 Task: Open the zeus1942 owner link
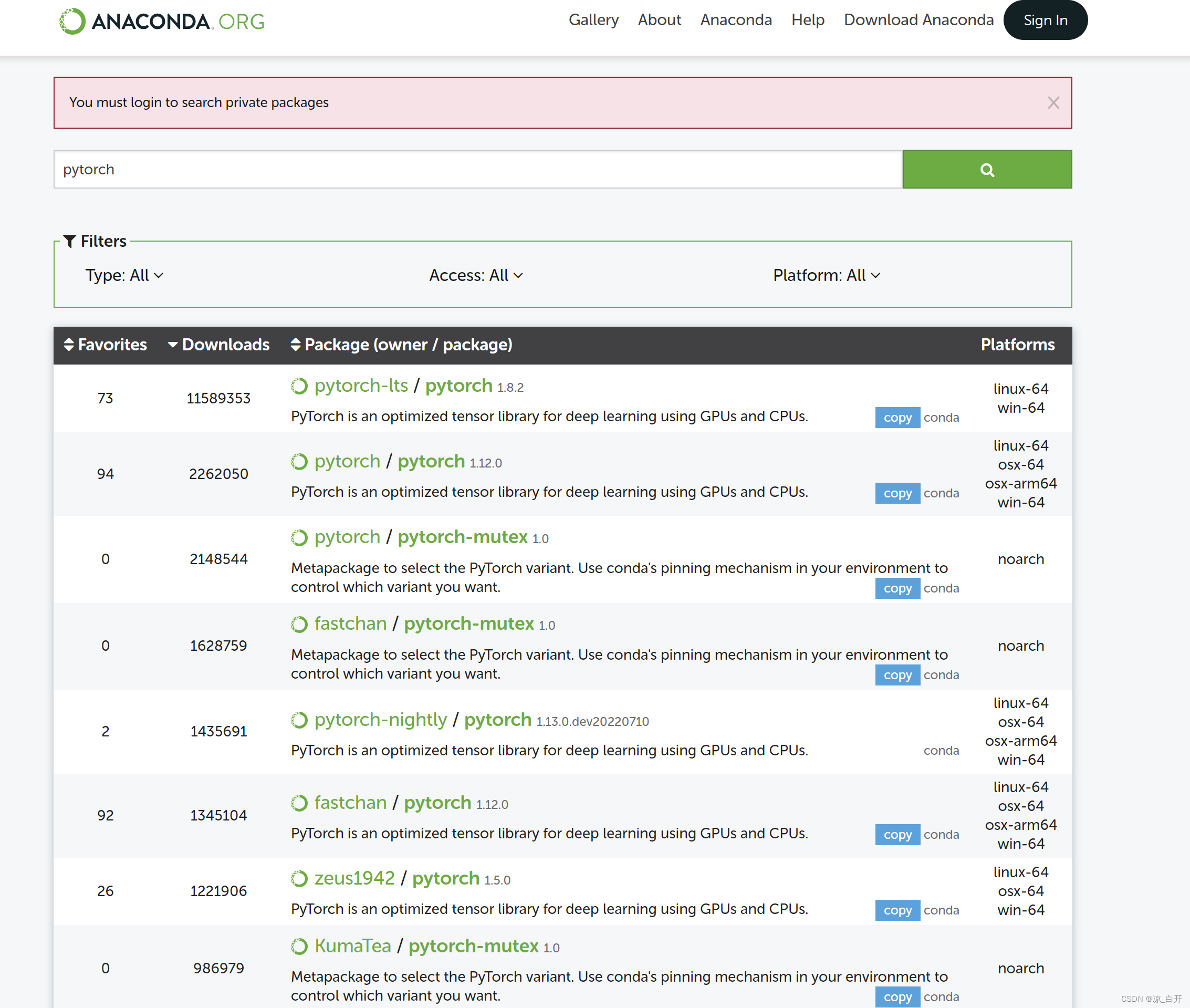point(355,878)
